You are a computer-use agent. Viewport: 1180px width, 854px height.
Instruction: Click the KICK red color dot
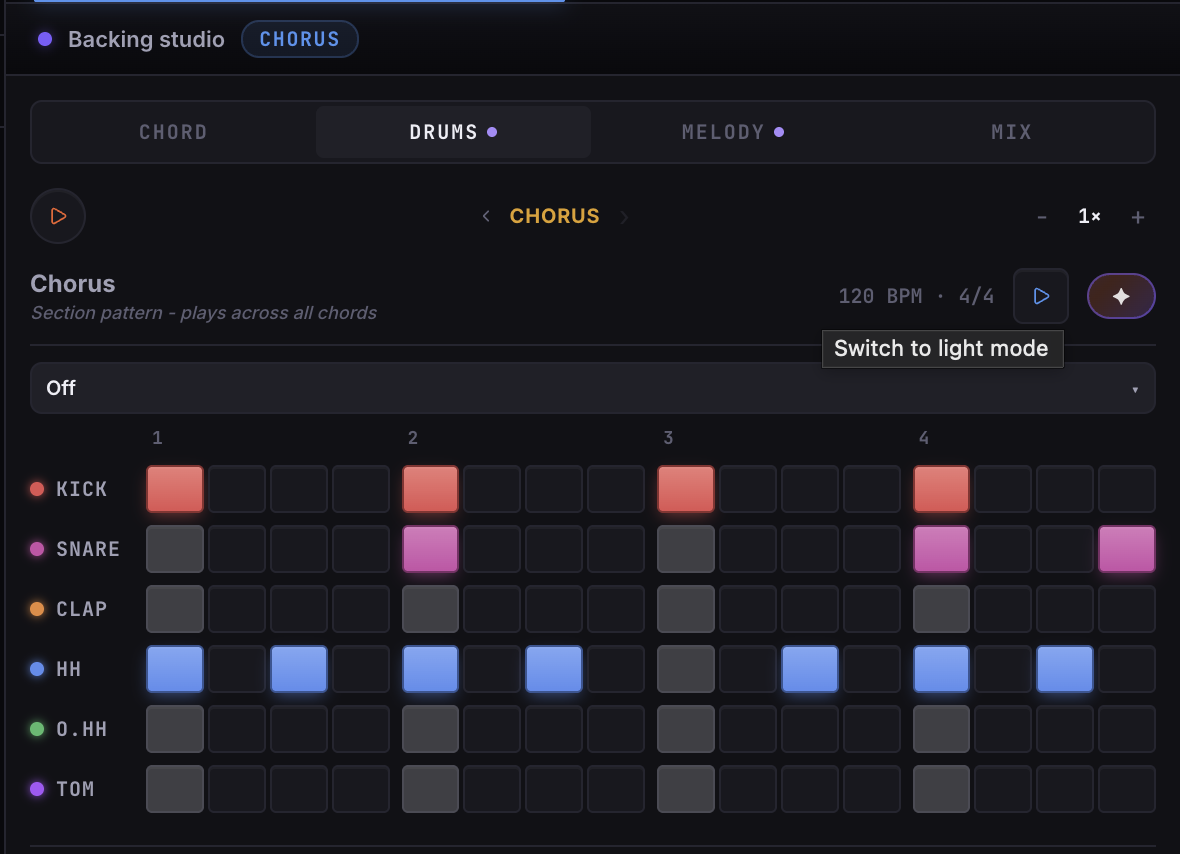pos(37,489)
